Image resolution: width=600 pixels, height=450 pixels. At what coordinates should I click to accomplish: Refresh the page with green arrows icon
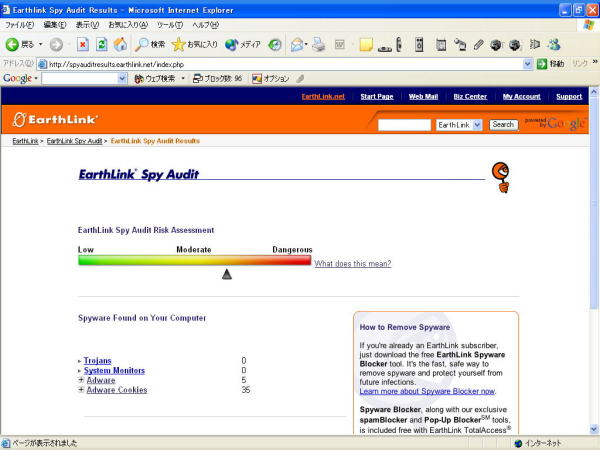pyautogui.click(x=101, y=45)
